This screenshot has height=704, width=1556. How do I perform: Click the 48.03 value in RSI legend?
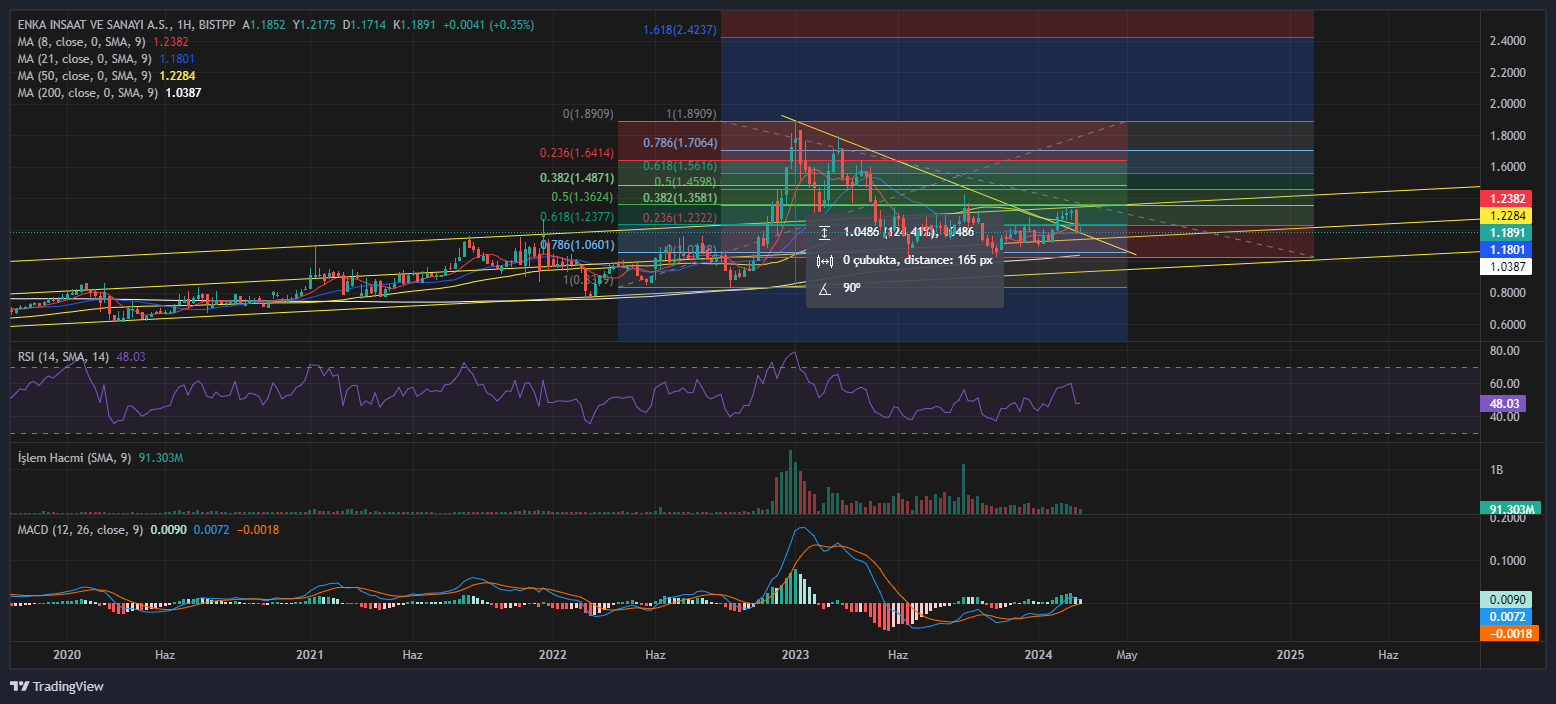tap(130, 357)
